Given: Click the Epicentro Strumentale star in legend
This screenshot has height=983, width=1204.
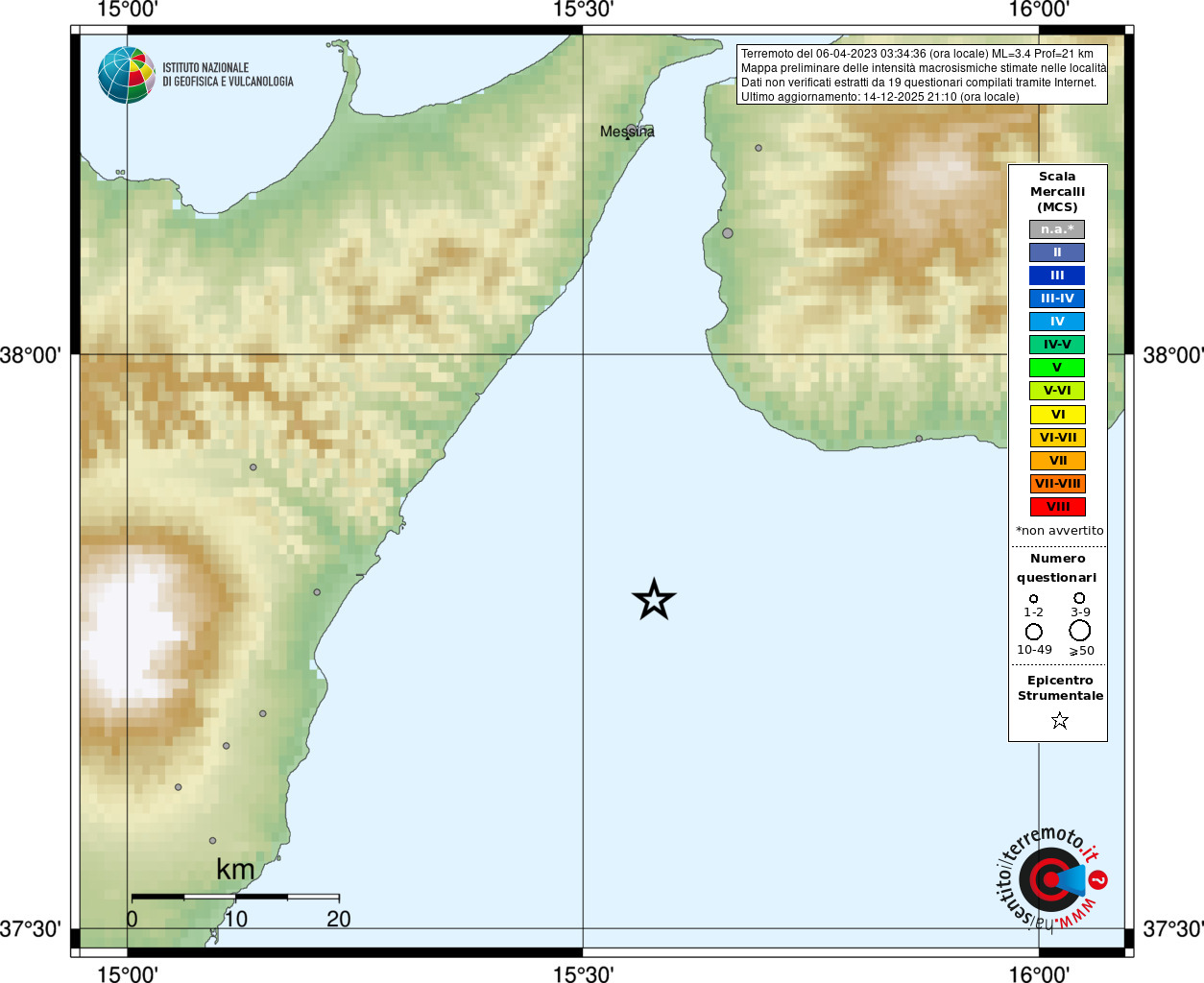Looking at the screenshot, I should [x=1059, y=720].
